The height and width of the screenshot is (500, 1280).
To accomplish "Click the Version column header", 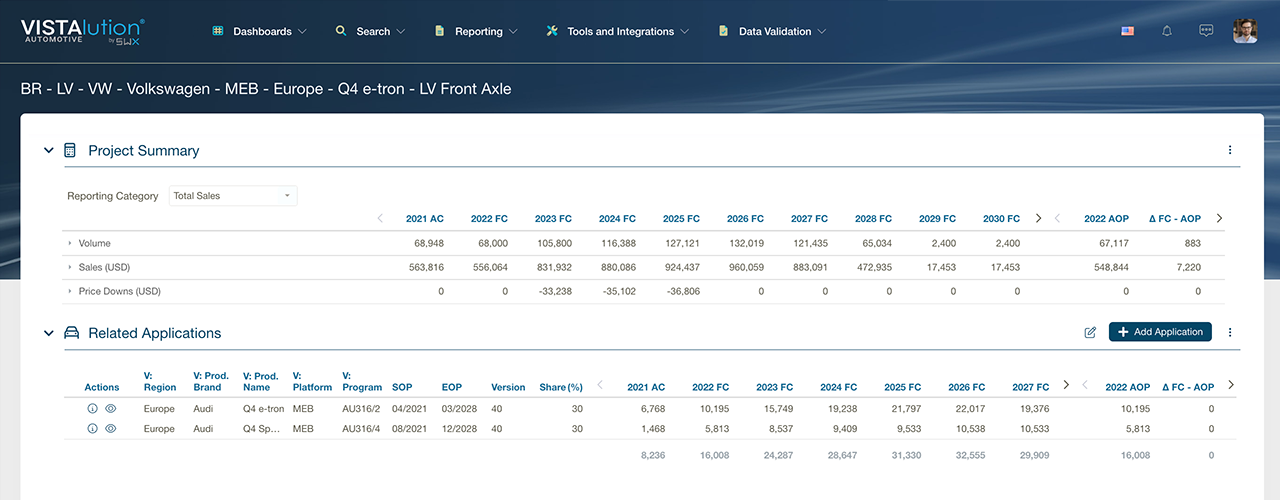I will pos(508,387).
